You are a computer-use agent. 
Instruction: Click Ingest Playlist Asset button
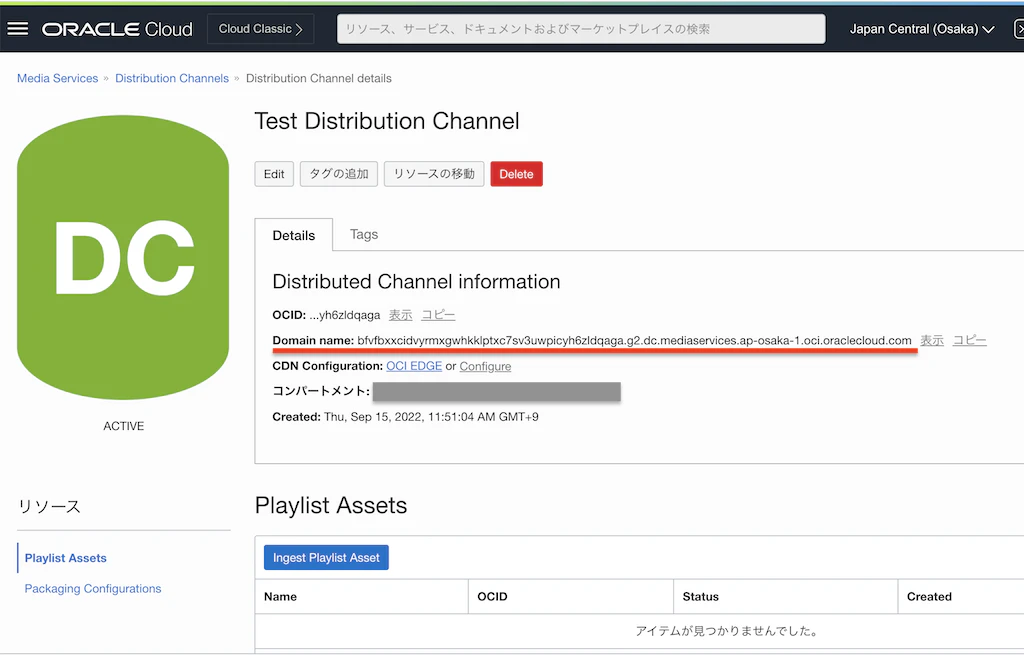coord(327,558)
